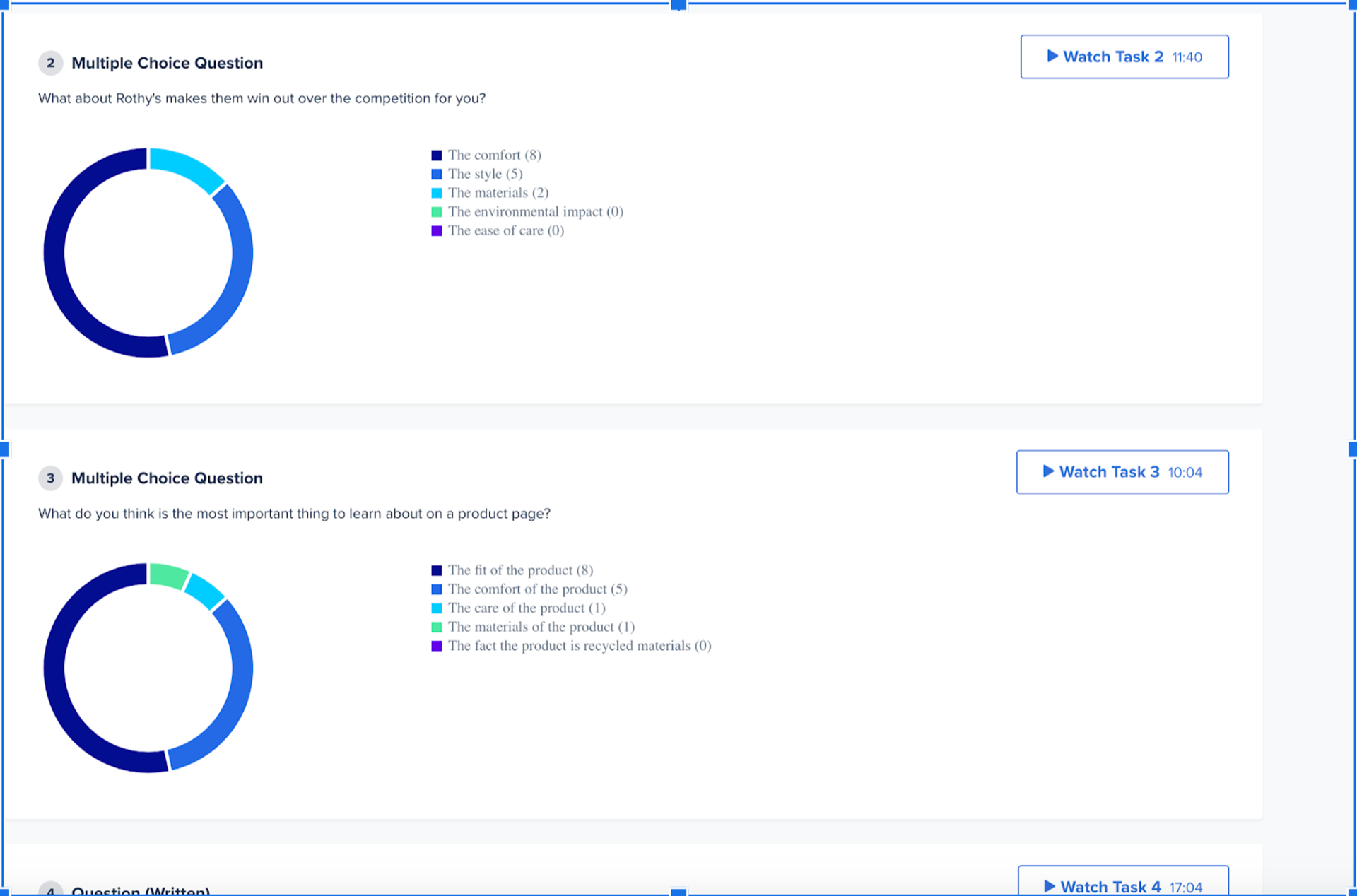The width and height of the screenshot is (1357, 896).
Task: Click the question 2 heading 'Multiple Choice Question'
Action: (x=168, y=63)
